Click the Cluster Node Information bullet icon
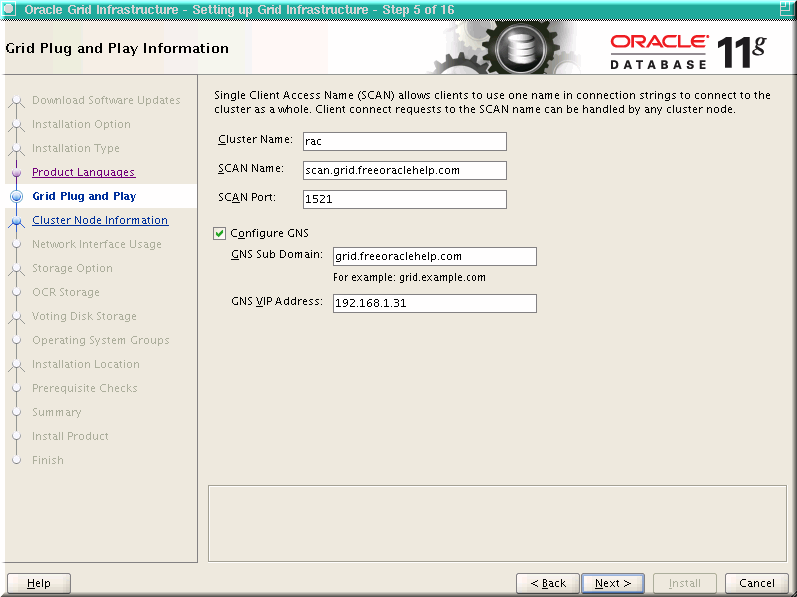The height and width of the screenshot is (597, 797). [x=16, y=221]
